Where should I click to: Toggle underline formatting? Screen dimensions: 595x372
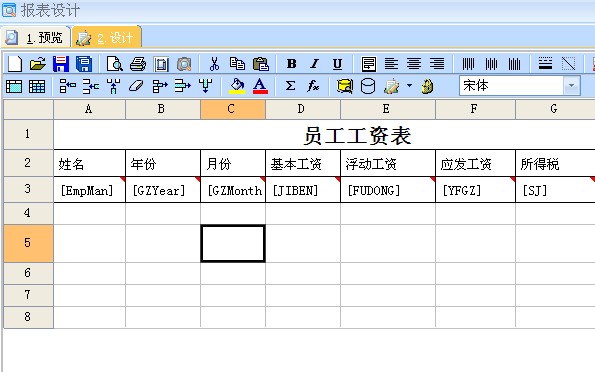click(x=337, y=64)
